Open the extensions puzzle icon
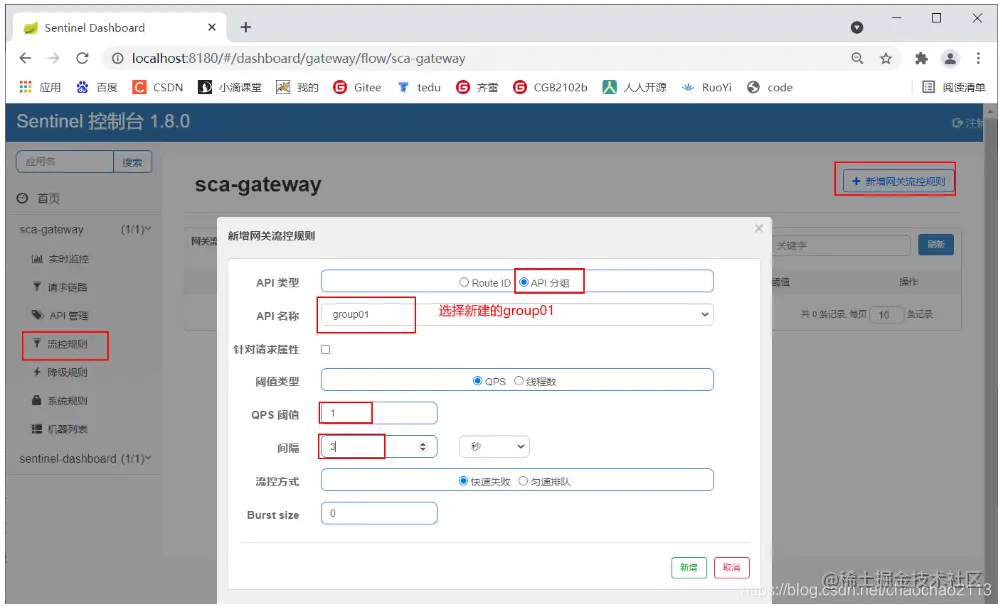The image size is (1002, 609). pyautogui.click(x=921, y=59)
